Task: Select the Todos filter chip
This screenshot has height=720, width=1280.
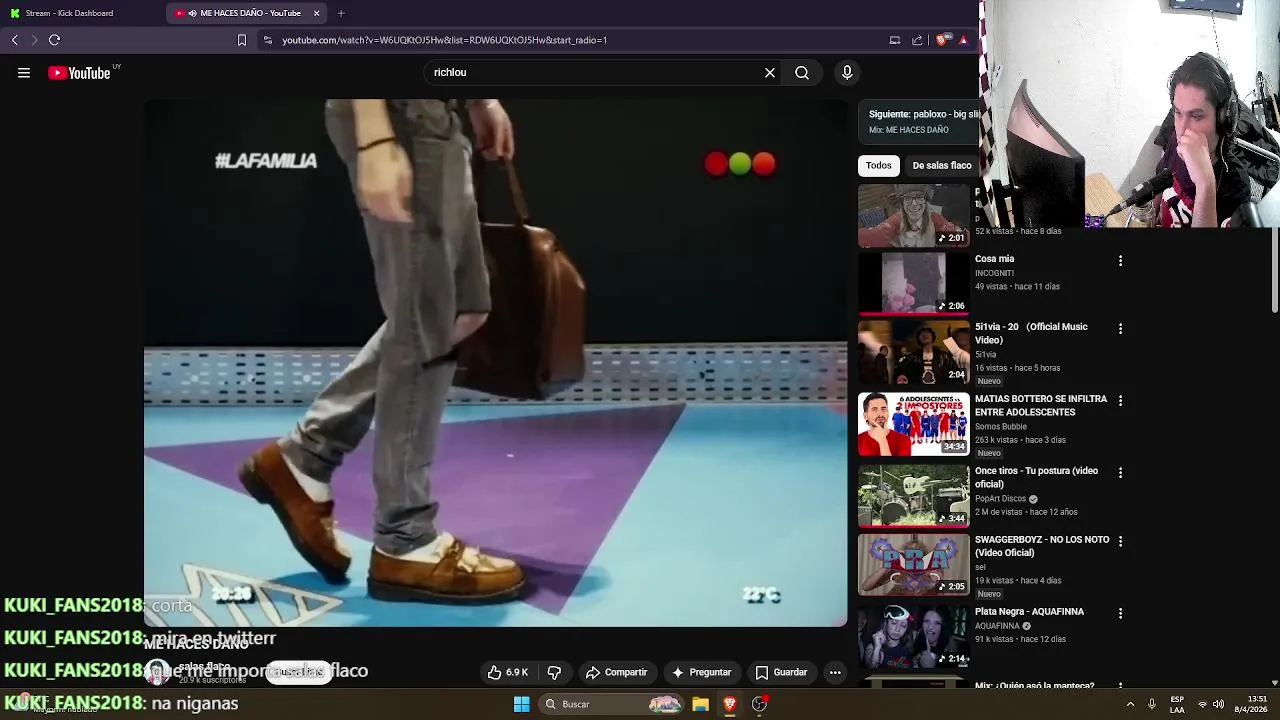Action: [879, 165]
